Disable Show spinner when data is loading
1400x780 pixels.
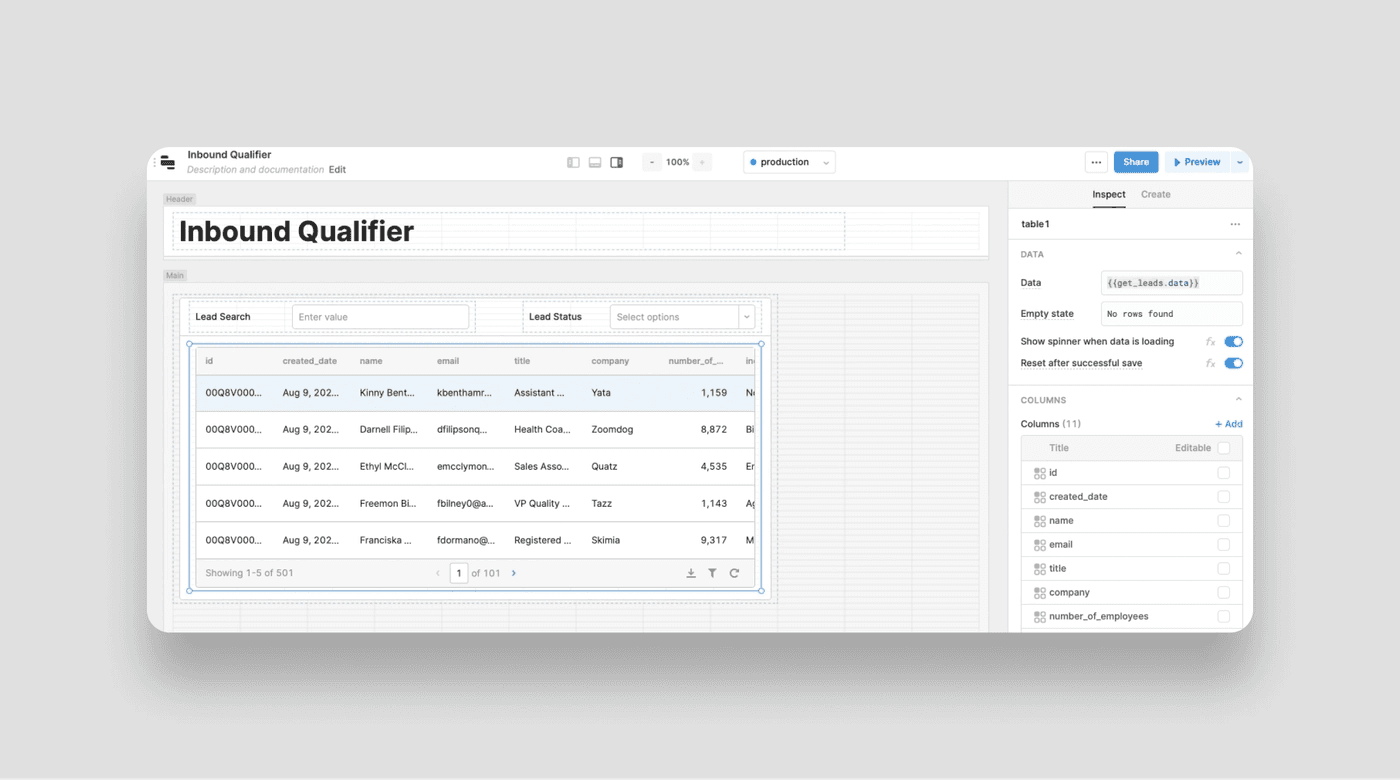point(1233,342)
